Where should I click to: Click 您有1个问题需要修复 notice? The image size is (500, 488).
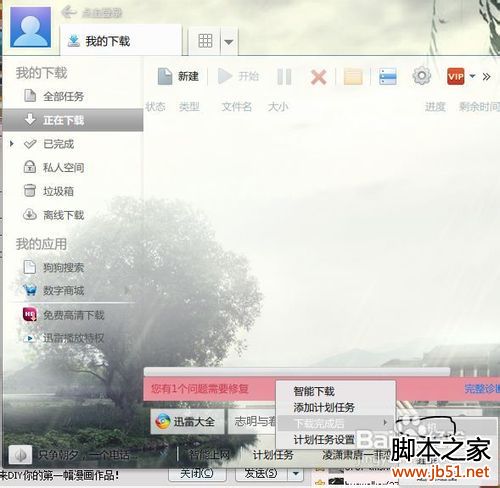click(x=200, y=389)
